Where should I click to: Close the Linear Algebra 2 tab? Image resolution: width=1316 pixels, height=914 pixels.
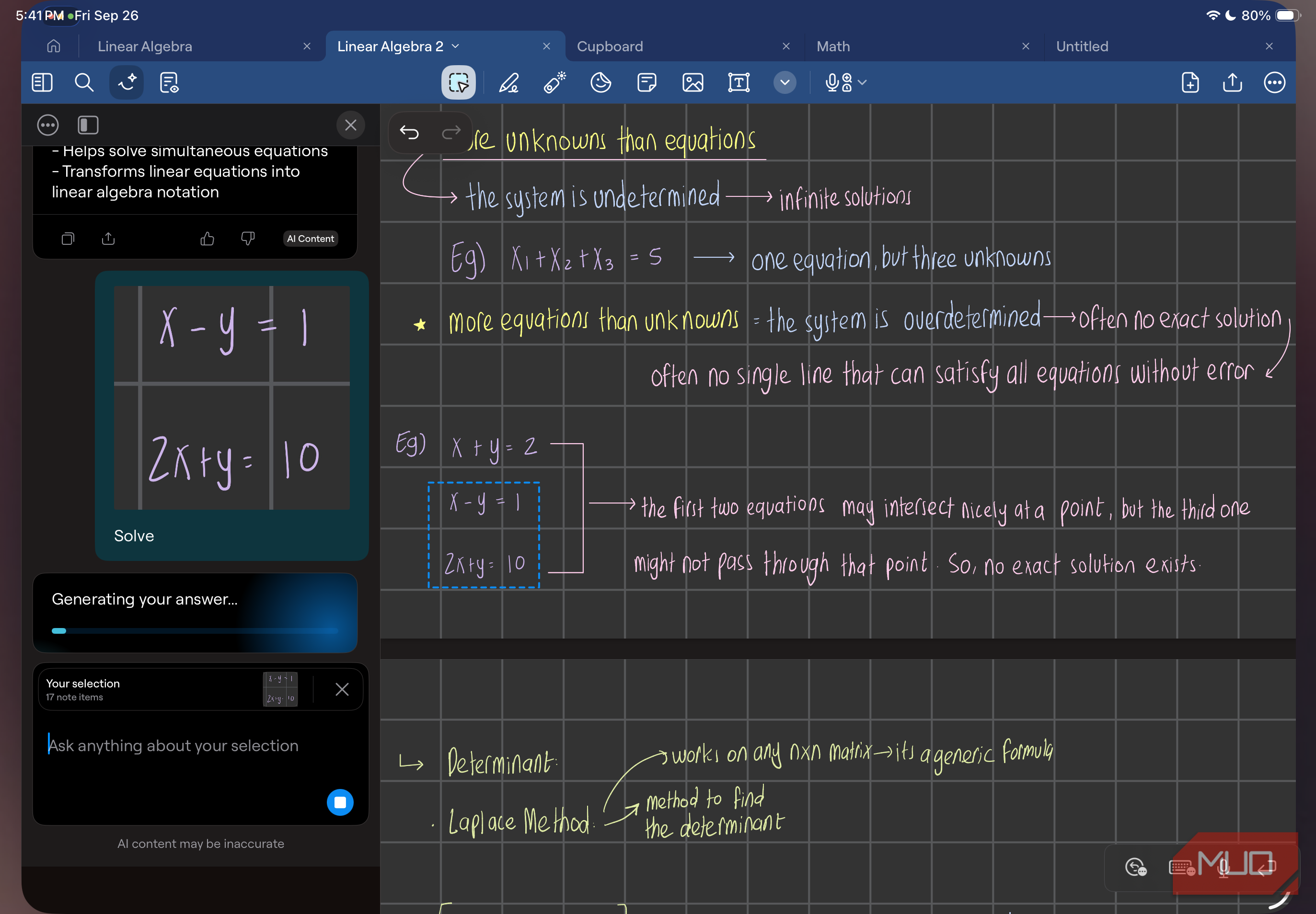[546, 46]
